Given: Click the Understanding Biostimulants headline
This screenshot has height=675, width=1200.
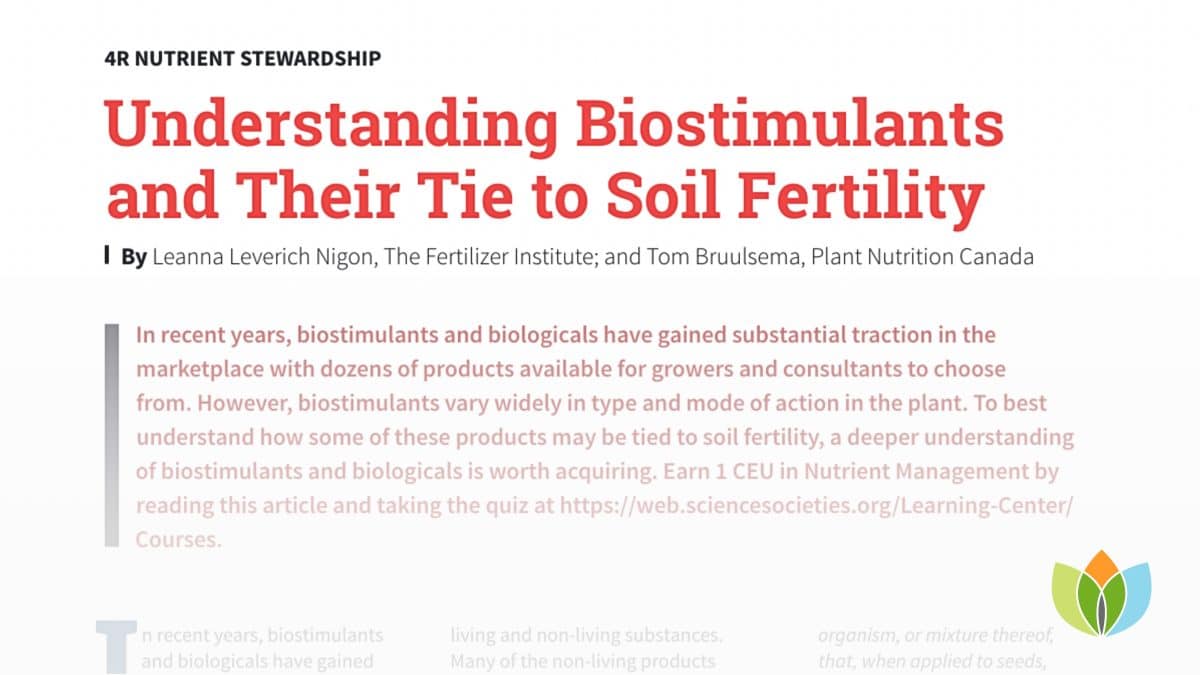Looking at the screenshot, I should 554,125.
